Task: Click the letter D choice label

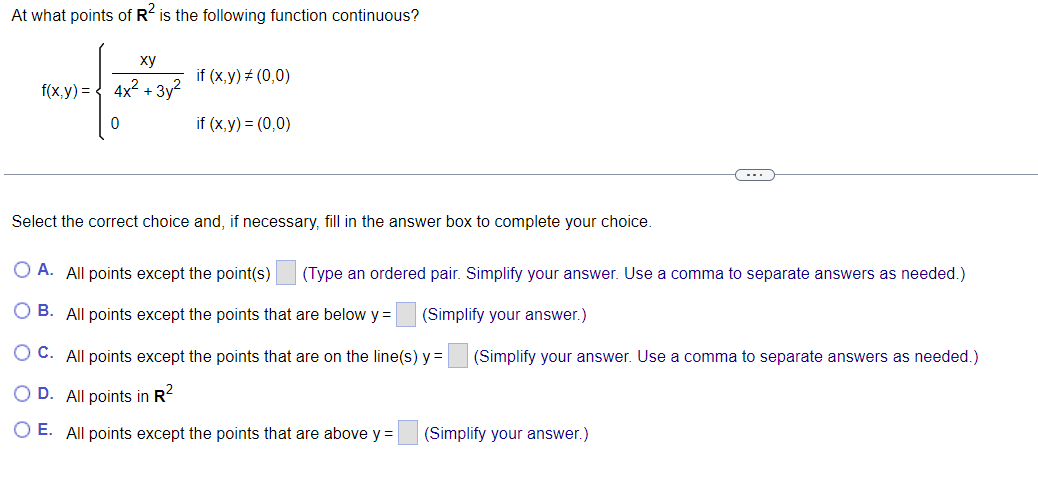Action: point(45,394)
